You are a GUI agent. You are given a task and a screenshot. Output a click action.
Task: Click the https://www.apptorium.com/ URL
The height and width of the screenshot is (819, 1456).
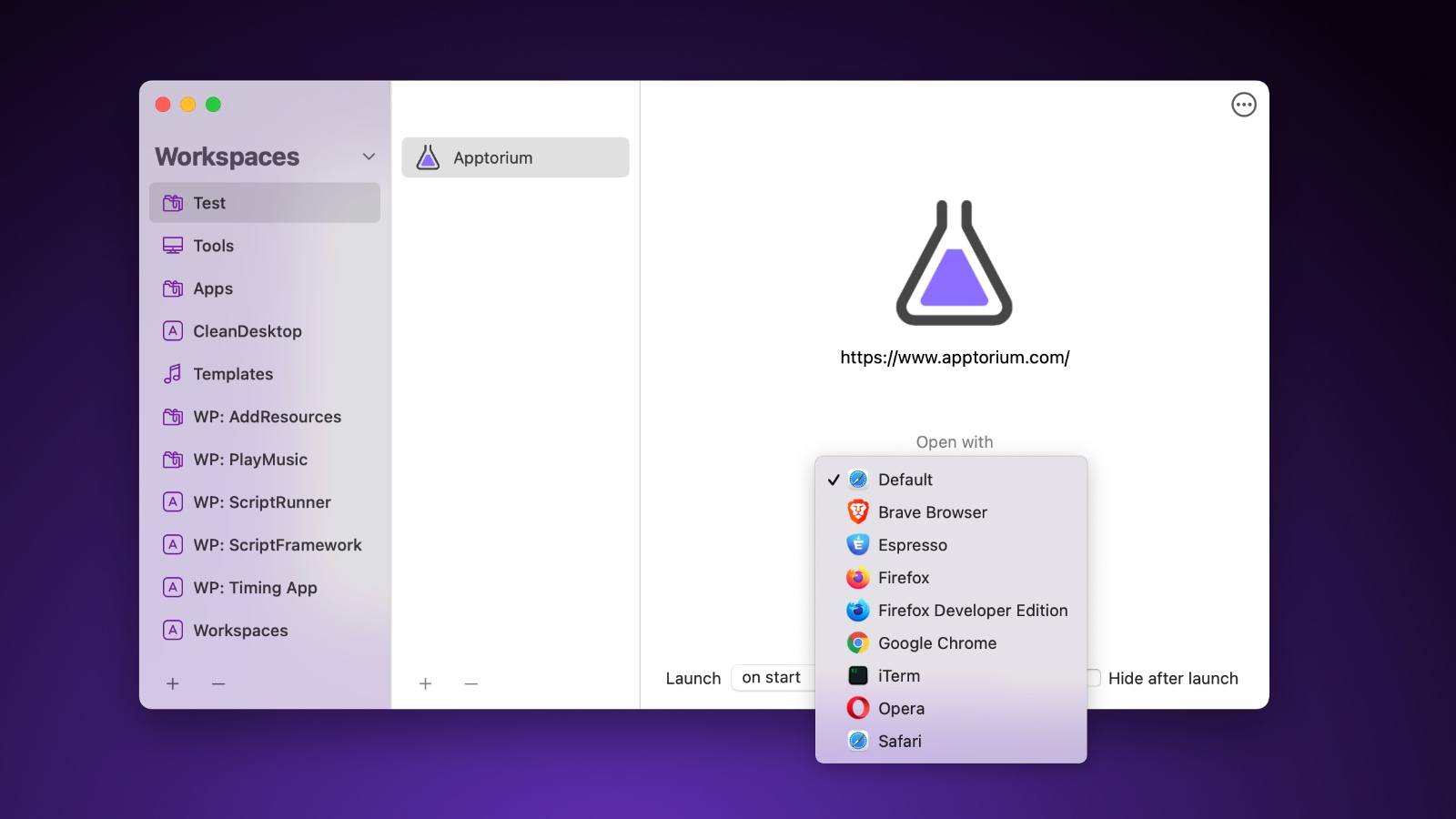(955, 358)
